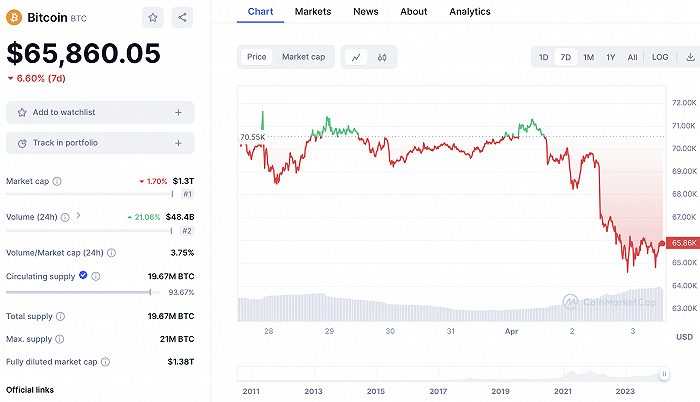
Task: Open the Analytics tab
Action: (470, 12)
